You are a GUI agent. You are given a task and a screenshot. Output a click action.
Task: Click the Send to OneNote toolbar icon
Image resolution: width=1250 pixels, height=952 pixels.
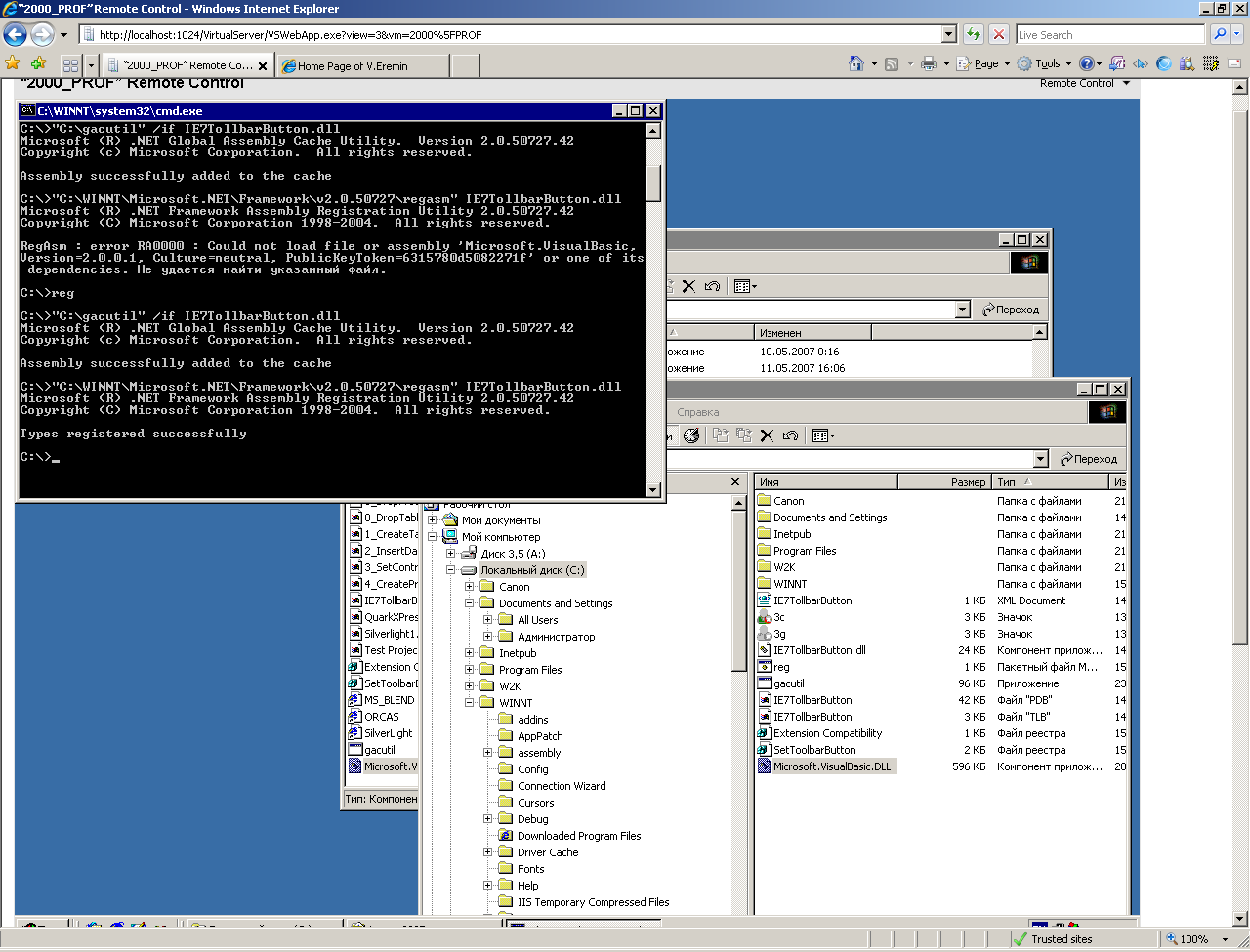tap(1117, 63)
